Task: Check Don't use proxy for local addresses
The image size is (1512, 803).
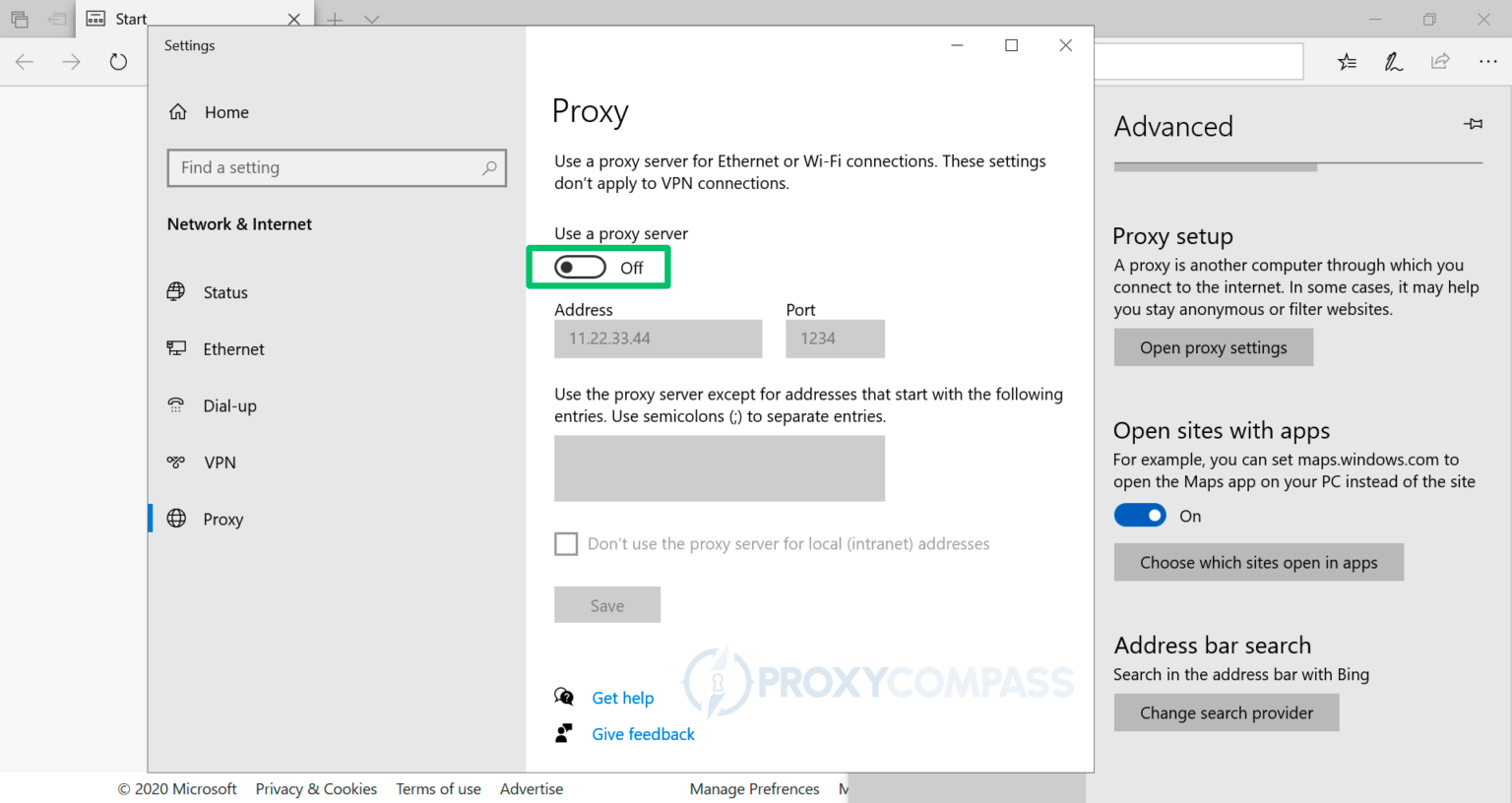Action: tap(566, 543)
